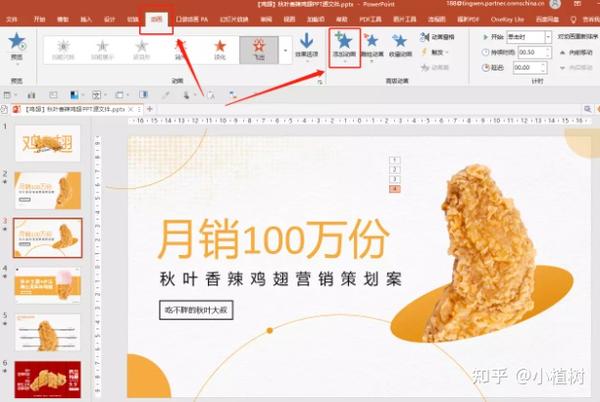600x402 pixels.
Task: Select the 淡化 fade animation effect
Action: click(220, 50)
